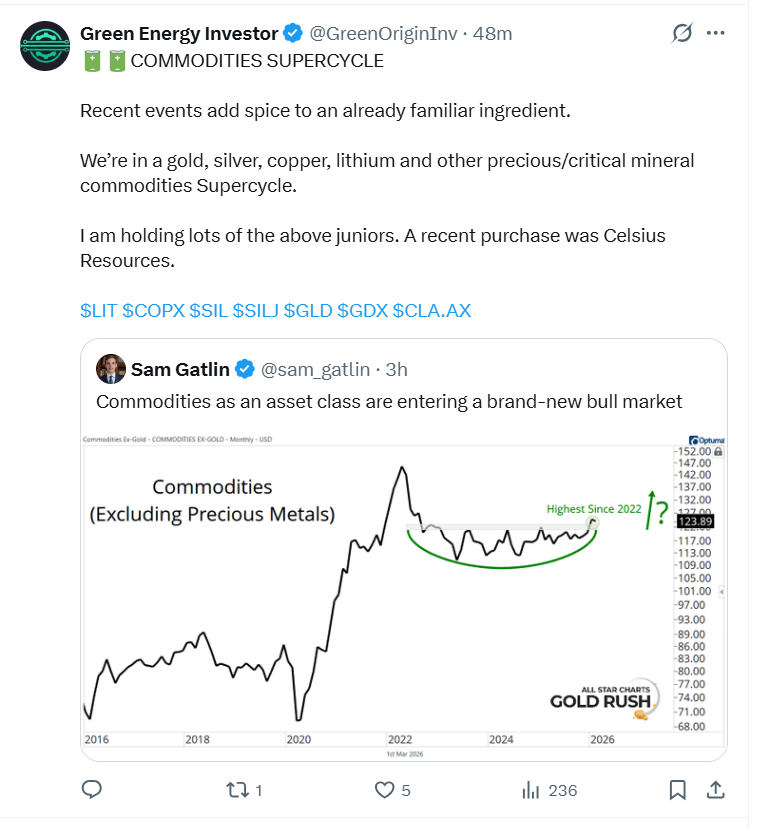Click the $COPX cashtag

[x=153, y=311]
